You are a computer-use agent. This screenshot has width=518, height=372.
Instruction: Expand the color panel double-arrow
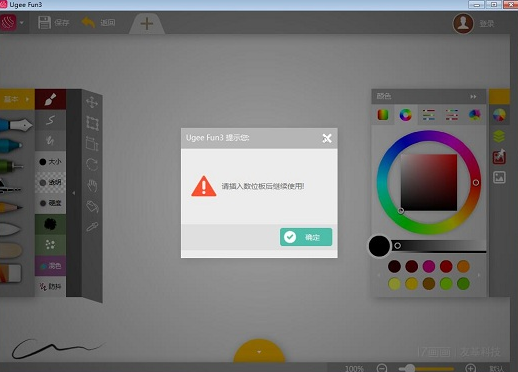[x=473, y=97]
